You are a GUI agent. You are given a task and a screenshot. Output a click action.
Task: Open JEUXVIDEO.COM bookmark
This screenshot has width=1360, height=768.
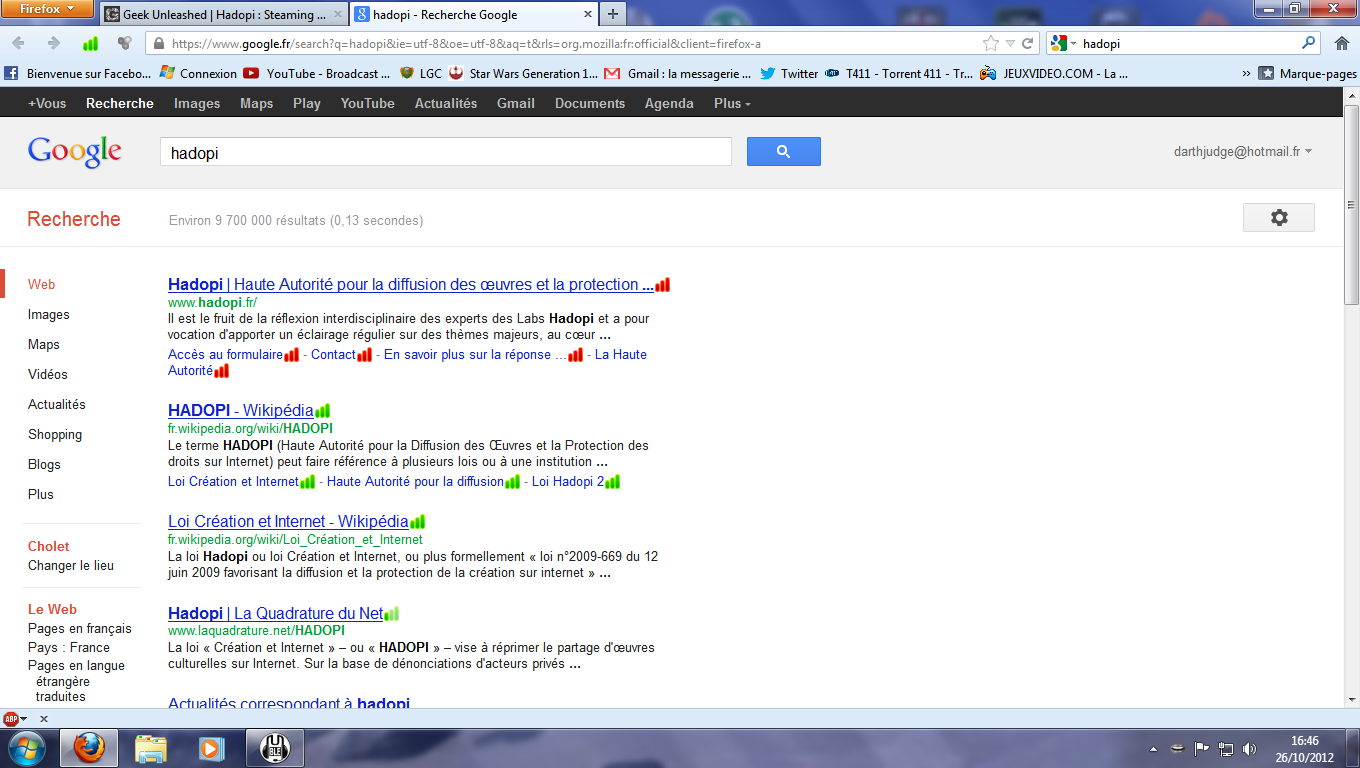(1054, 73)
